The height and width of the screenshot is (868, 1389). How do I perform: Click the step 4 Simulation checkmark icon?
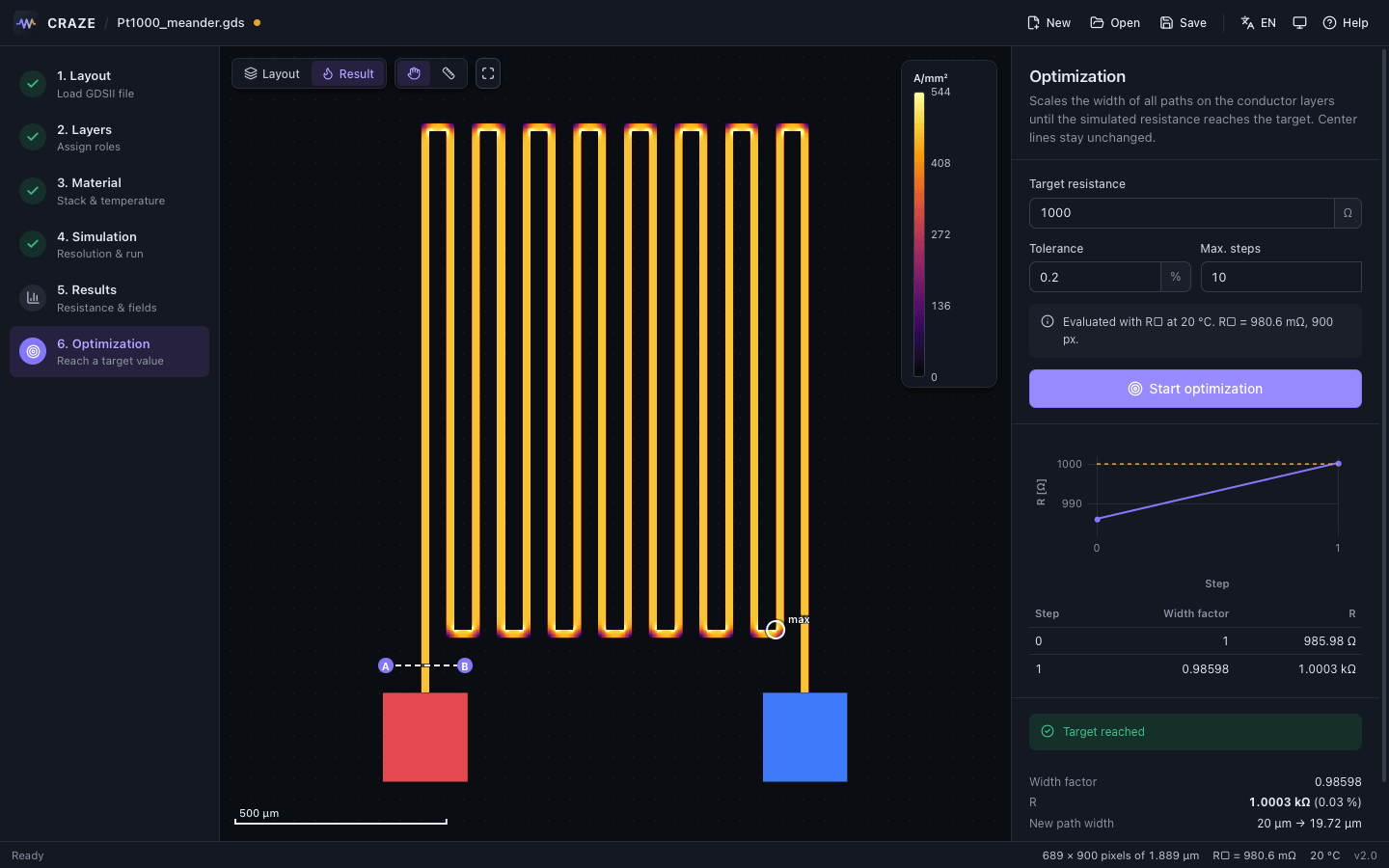33,244
